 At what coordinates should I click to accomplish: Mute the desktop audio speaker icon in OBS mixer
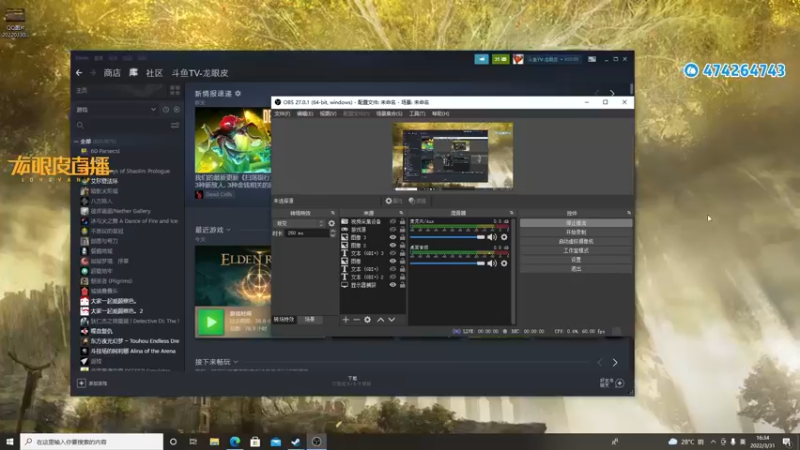[x=492, y=263]
